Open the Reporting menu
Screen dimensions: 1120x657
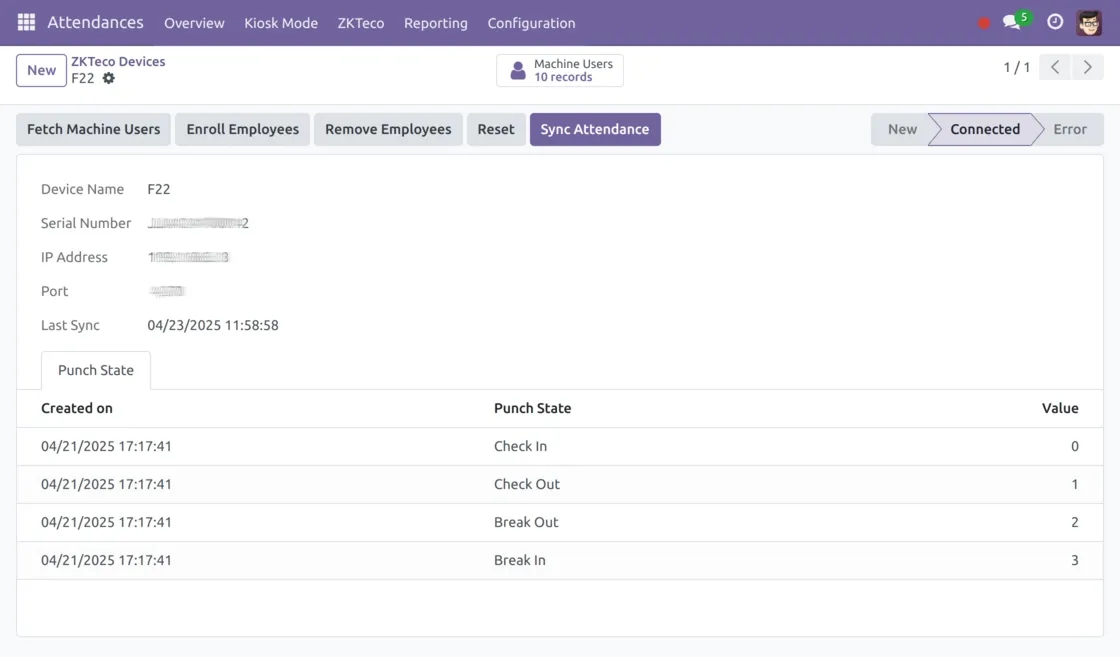pyautogui.click(x=435, y=23)
